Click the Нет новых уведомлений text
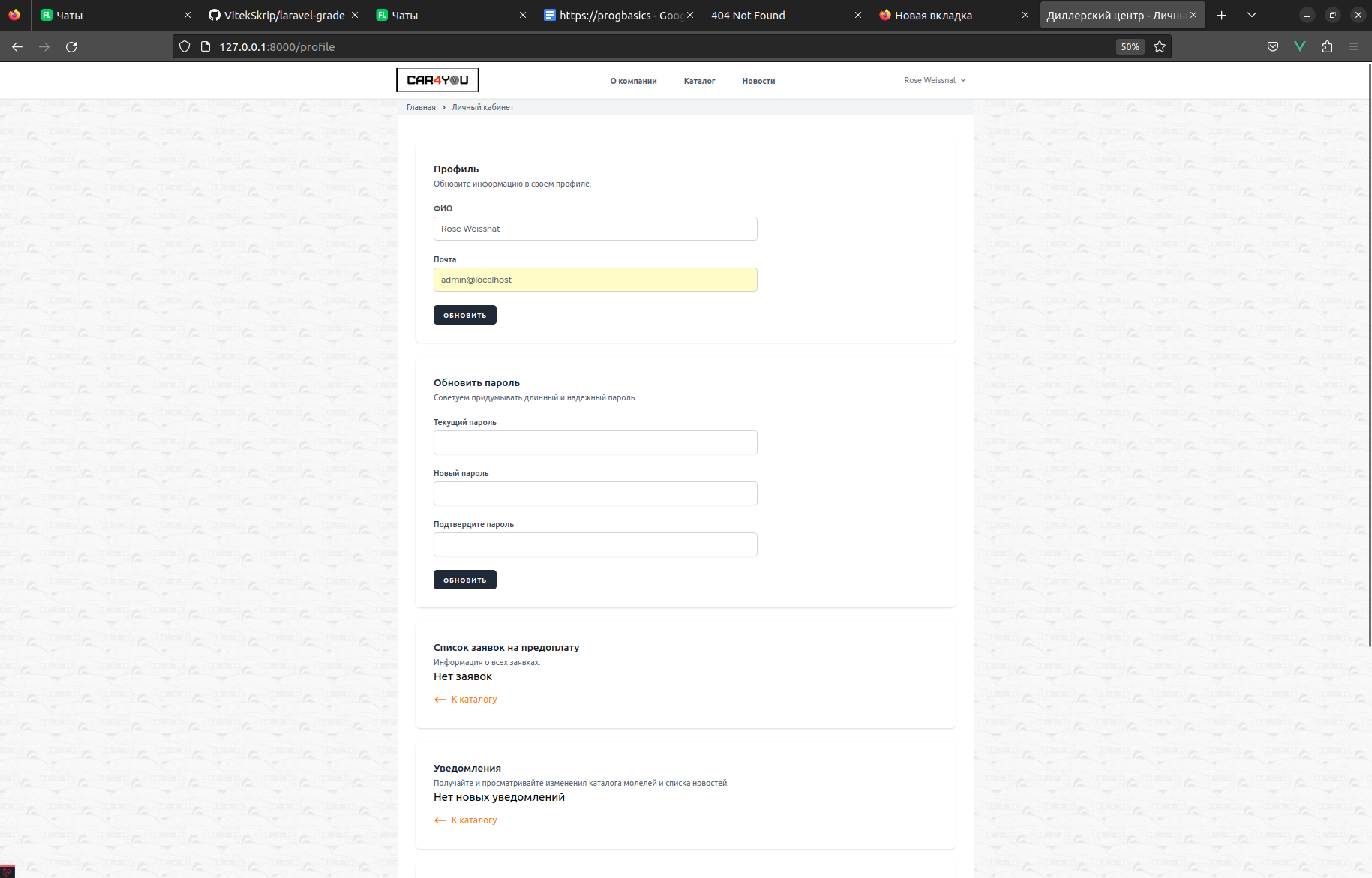 coord(499,797)
